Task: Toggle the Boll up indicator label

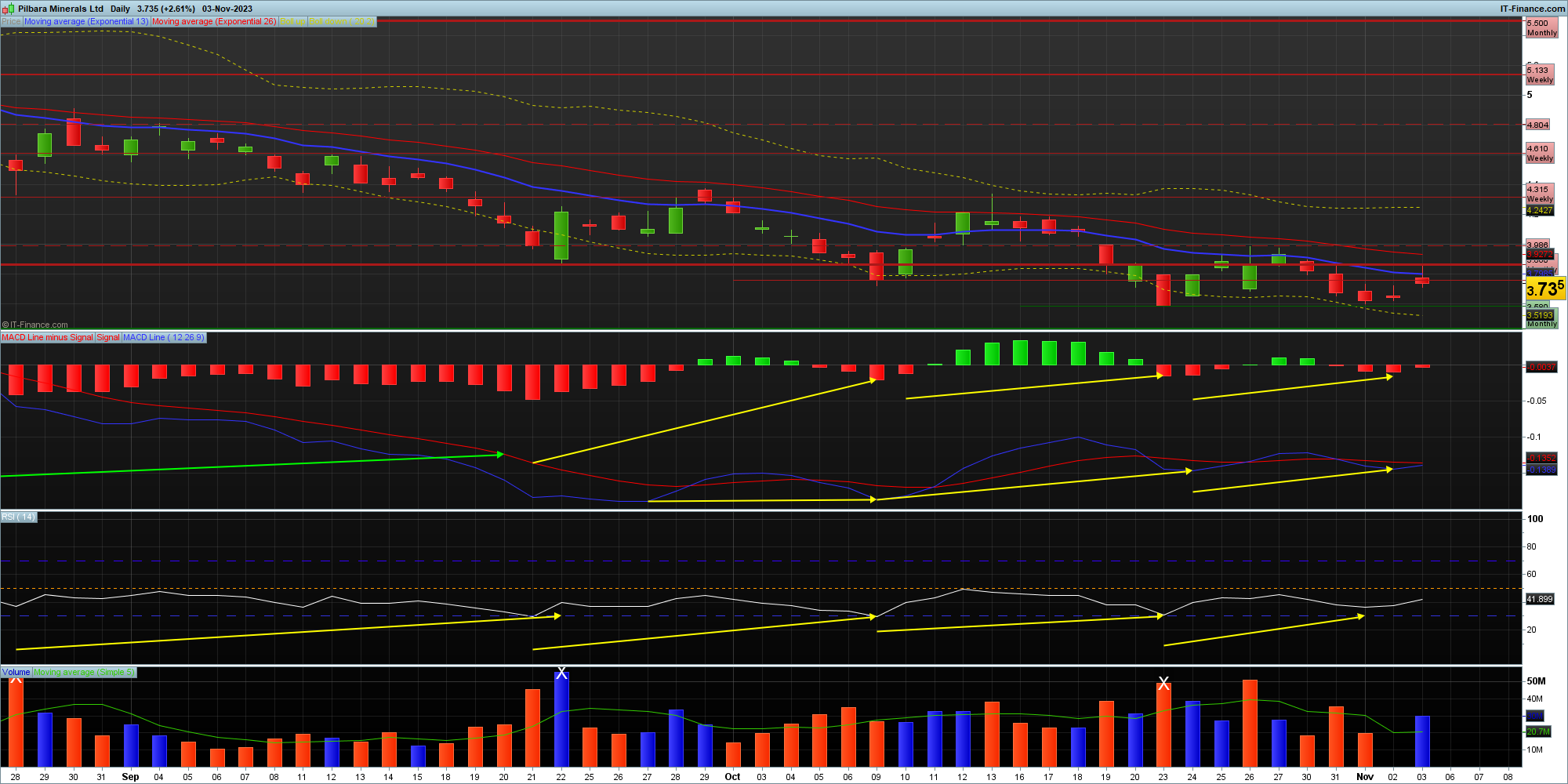Action: tap(293, 22)
